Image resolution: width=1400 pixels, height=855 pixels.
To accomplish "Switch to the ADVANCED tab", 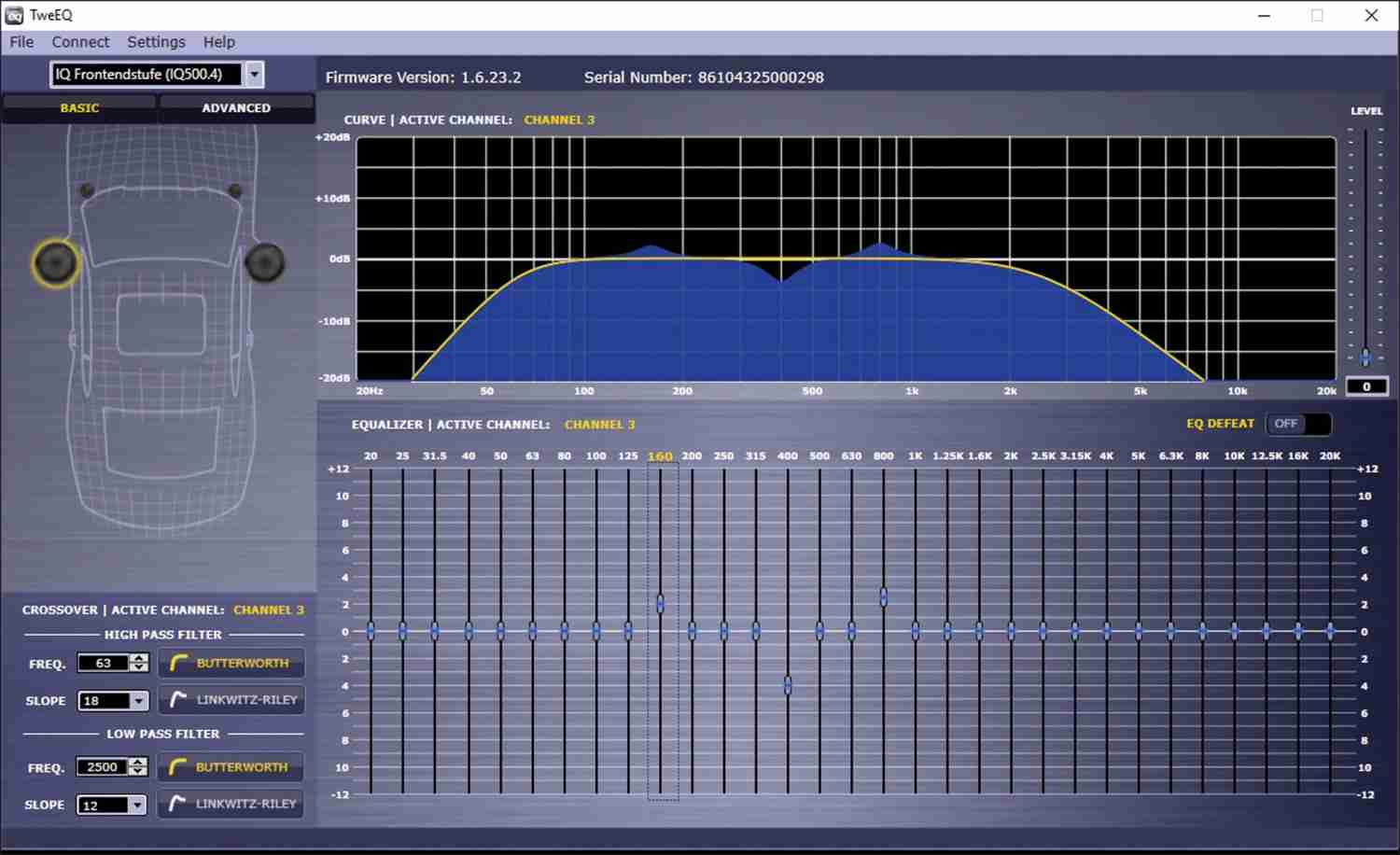I will point(236,108).
